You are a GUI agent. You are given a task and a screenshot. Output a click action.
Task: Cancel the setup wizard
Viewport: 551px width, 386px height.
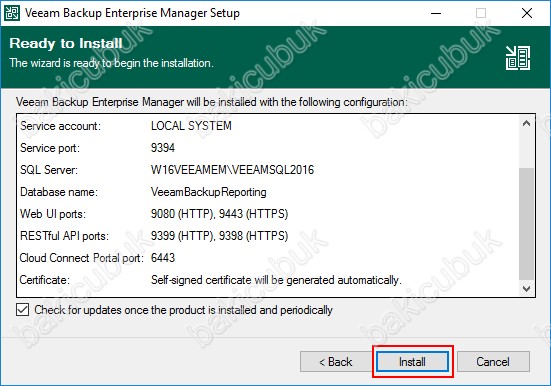tap(493, 361)
